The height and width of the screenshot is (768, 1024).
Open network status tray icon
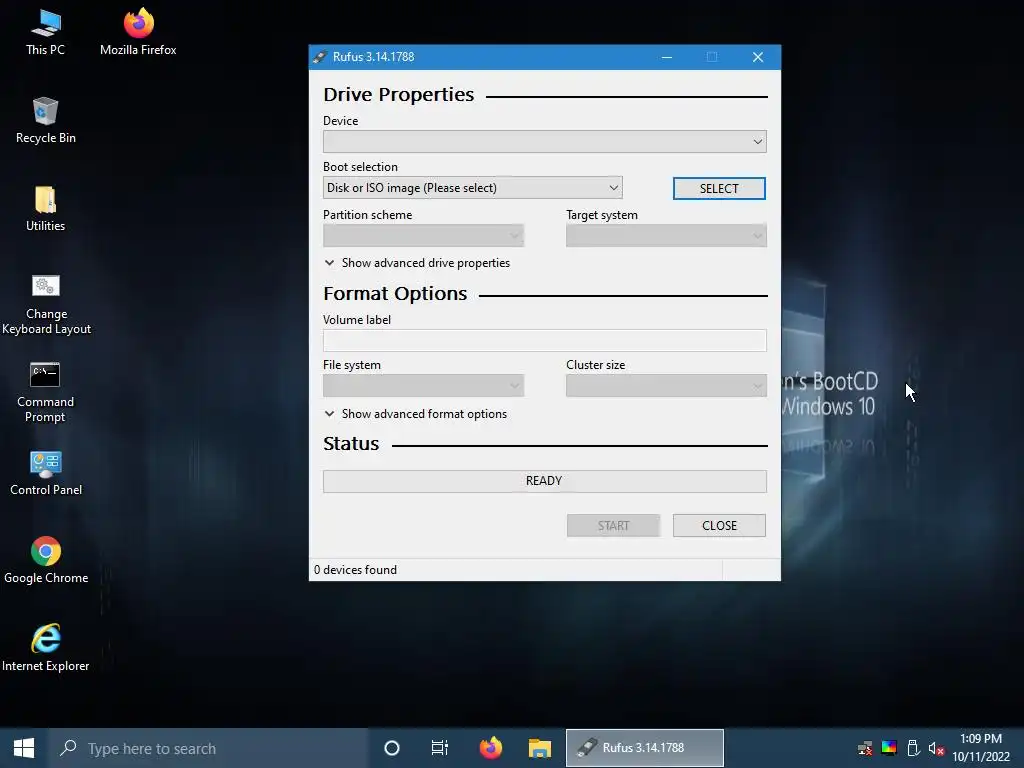(x=865, y=748)
